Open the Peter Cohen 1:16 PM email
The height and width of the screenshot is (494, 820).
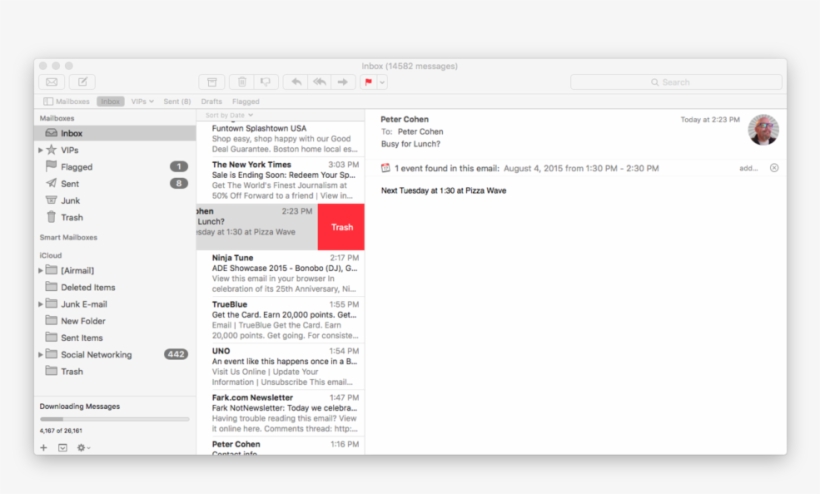(281, 446)
